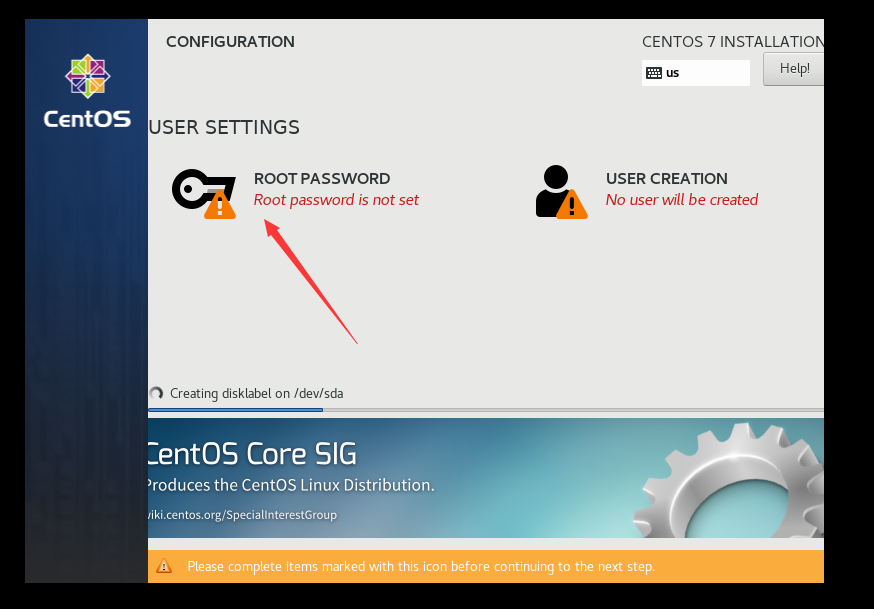Click 'Creating disklabel on /dev/sda' status
874x609 pixels.
pos(256,393)
